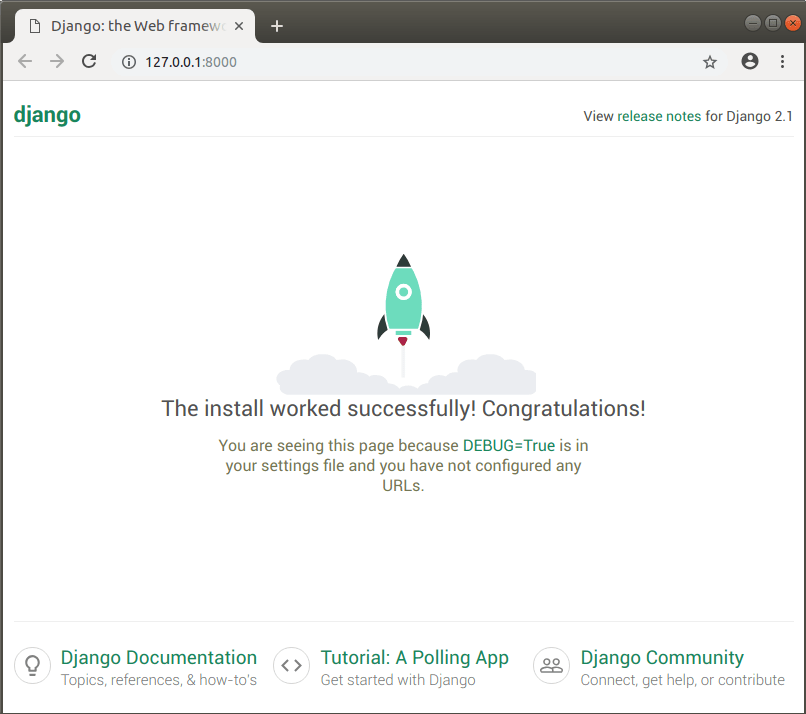
Task: Go back to the previous page
Action: pos(25,62)
